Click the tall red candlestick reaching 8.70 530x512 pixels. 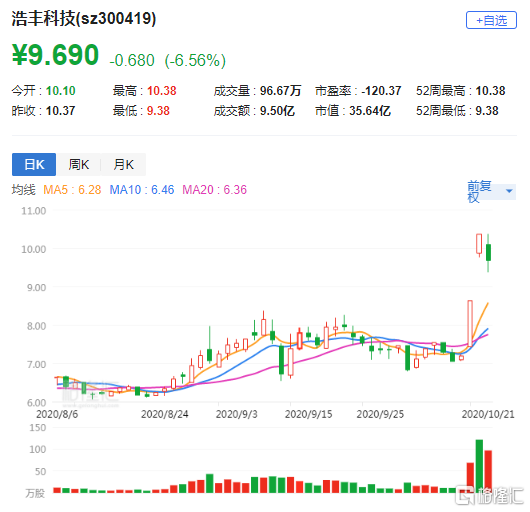coord(470,323)
